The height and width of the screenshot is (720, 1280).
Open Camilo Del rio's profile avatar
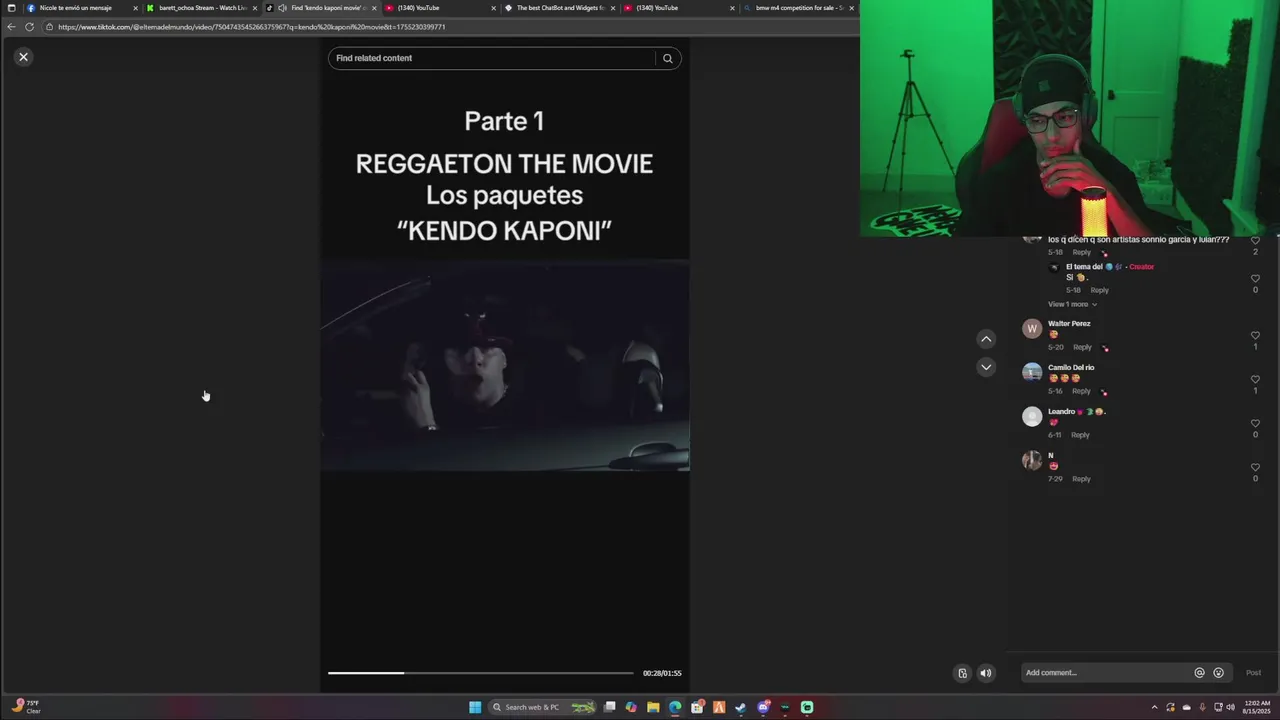pyautogui.click(x=1032, y=372)
